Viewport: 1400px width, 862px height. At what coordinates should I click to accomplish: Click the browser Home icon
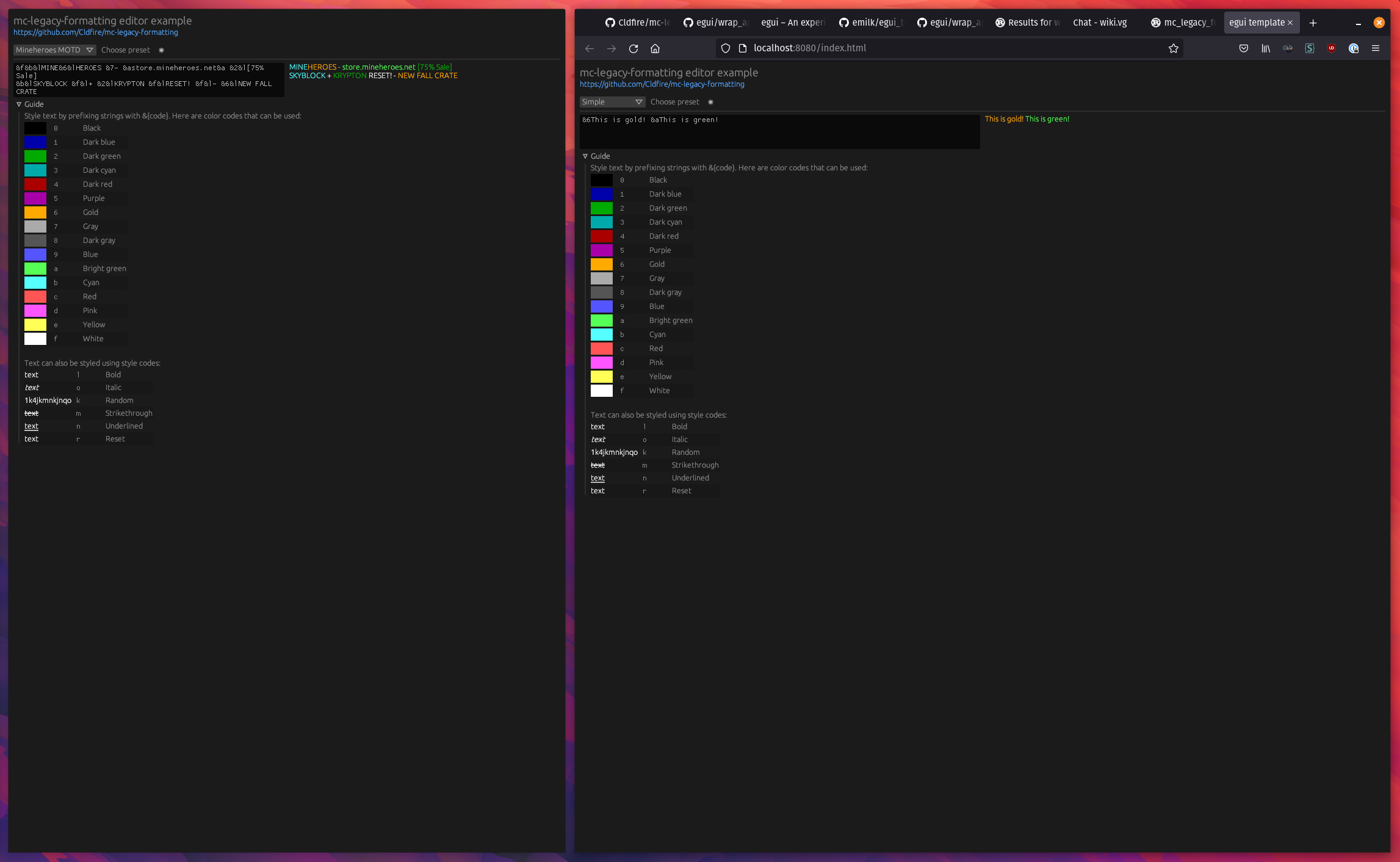pos(655,48)
